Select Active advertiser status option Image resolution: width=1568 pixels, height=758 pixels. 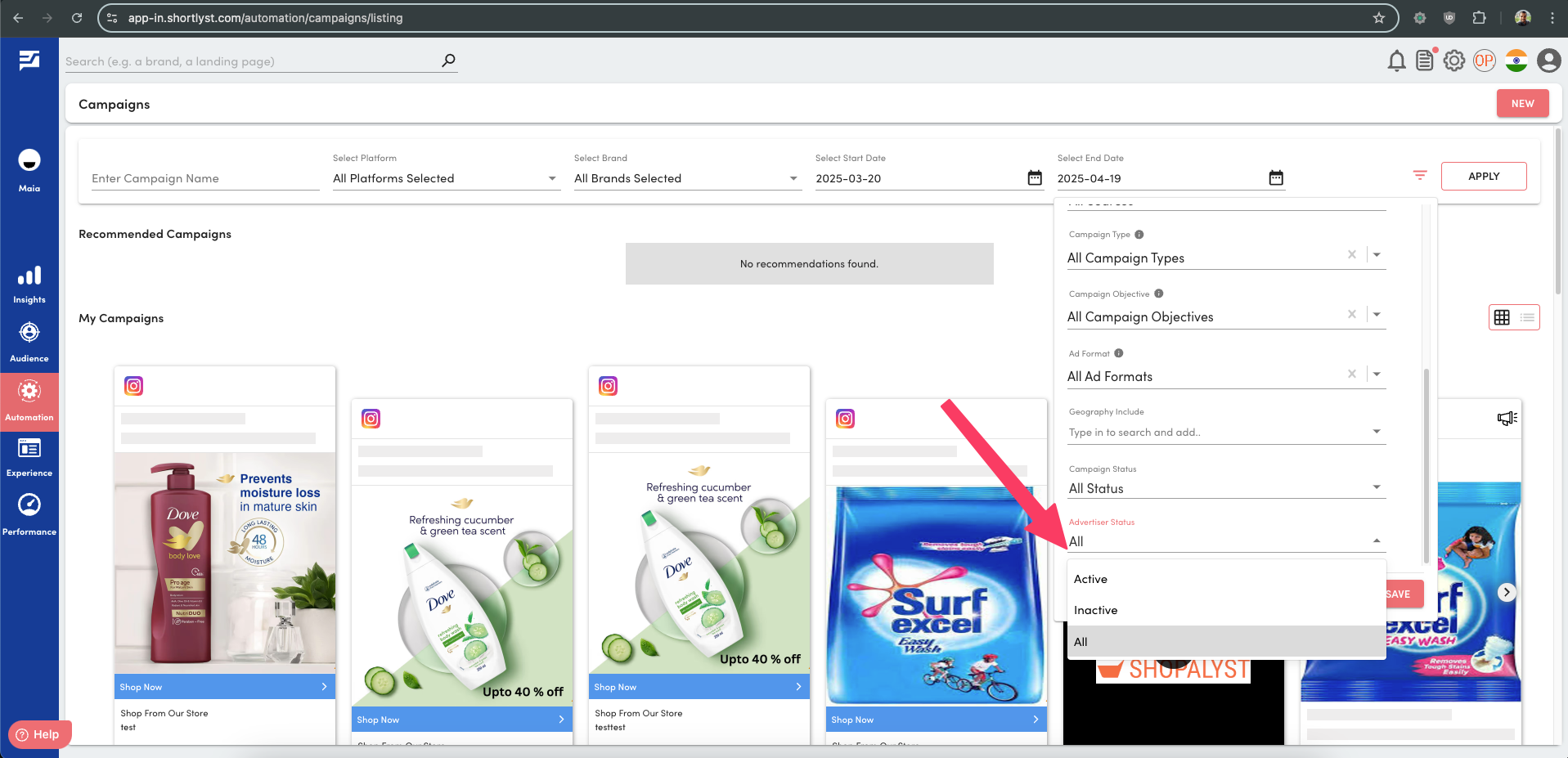click(1226, 579)
